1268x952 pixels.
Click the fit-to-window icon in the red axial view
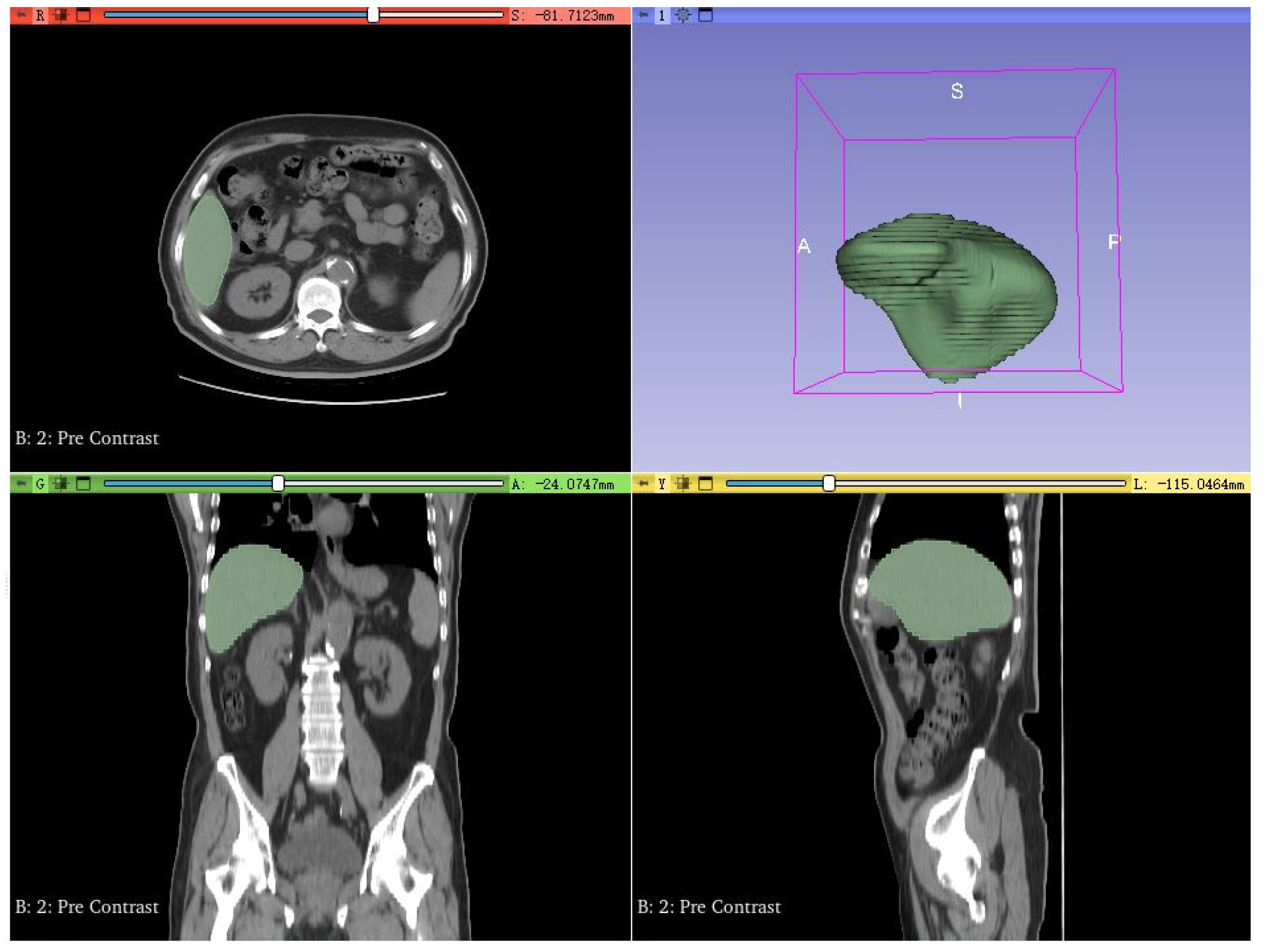point(61,15)
